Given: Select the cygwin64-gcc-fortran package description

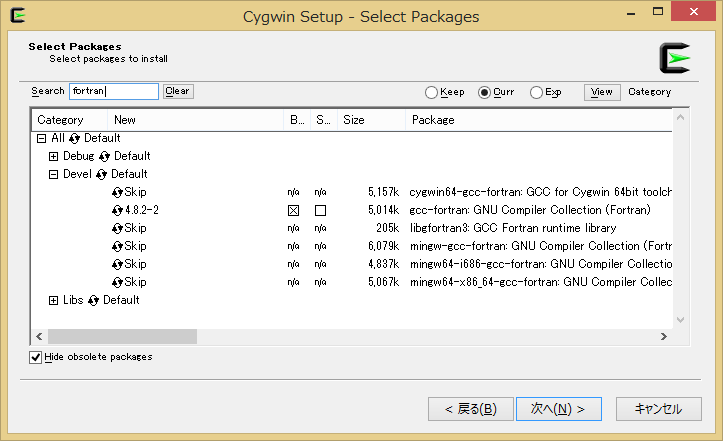Looking at the screenshot, I should point(540,192).
